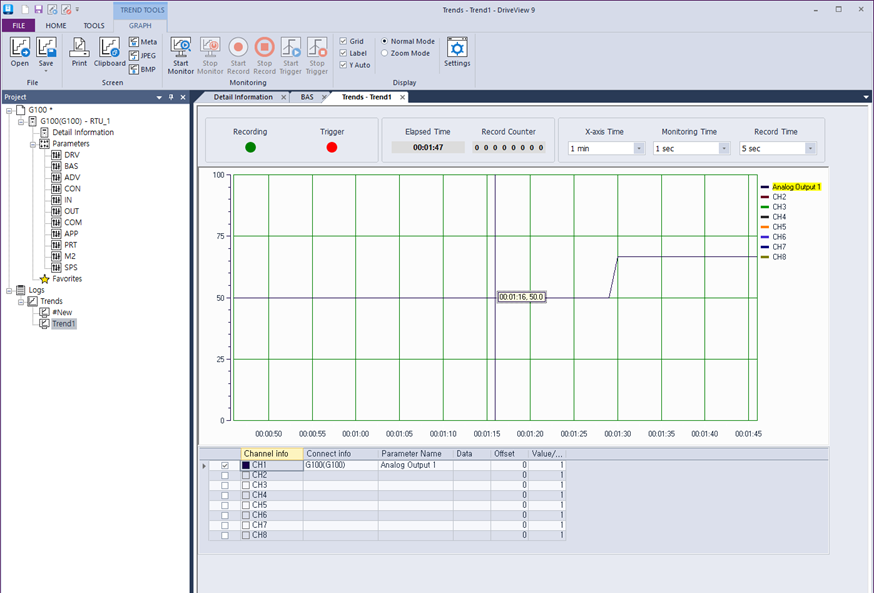
Task: Copy graph to Clipboard
Action: tap(109, 52)
